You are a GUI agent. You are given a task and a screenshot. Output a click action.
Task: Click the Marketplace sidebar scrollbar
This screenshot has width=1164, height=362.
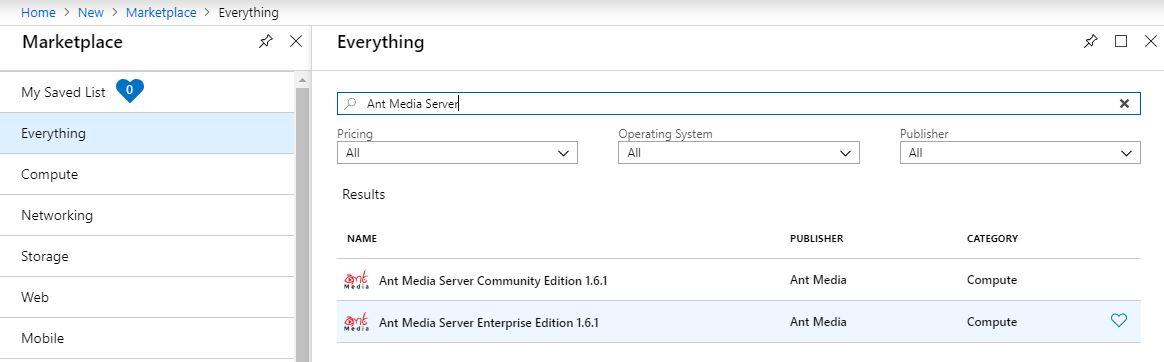tap(302, 224)
